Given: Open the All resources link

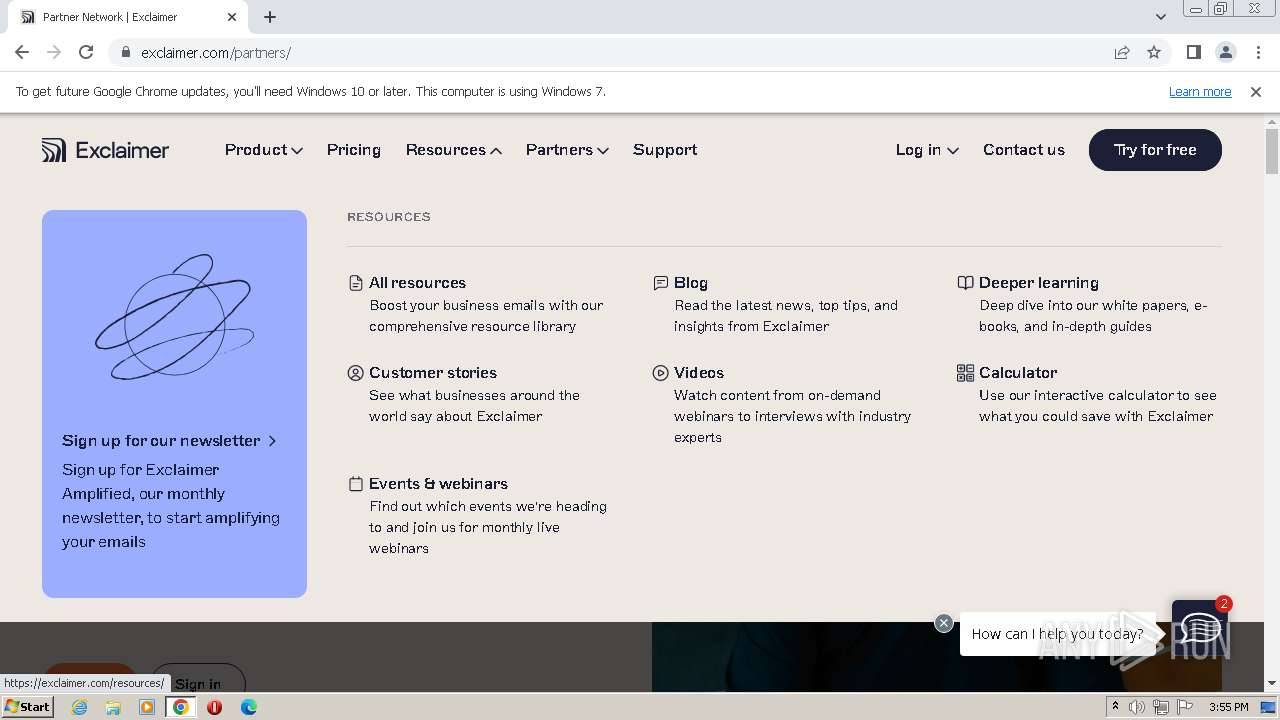Looking at the screenshot, I should [x=417, y=283].
